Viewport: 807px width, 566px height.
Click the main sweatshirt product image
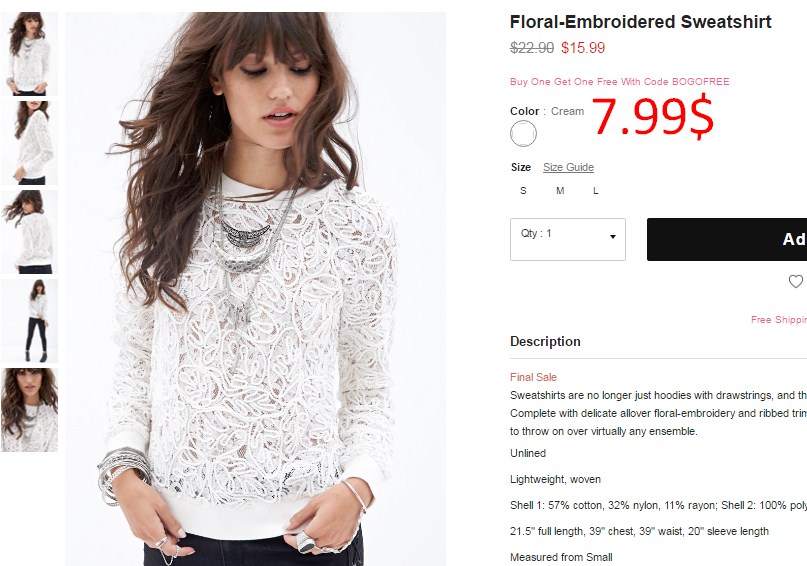(x=255, y=289)
